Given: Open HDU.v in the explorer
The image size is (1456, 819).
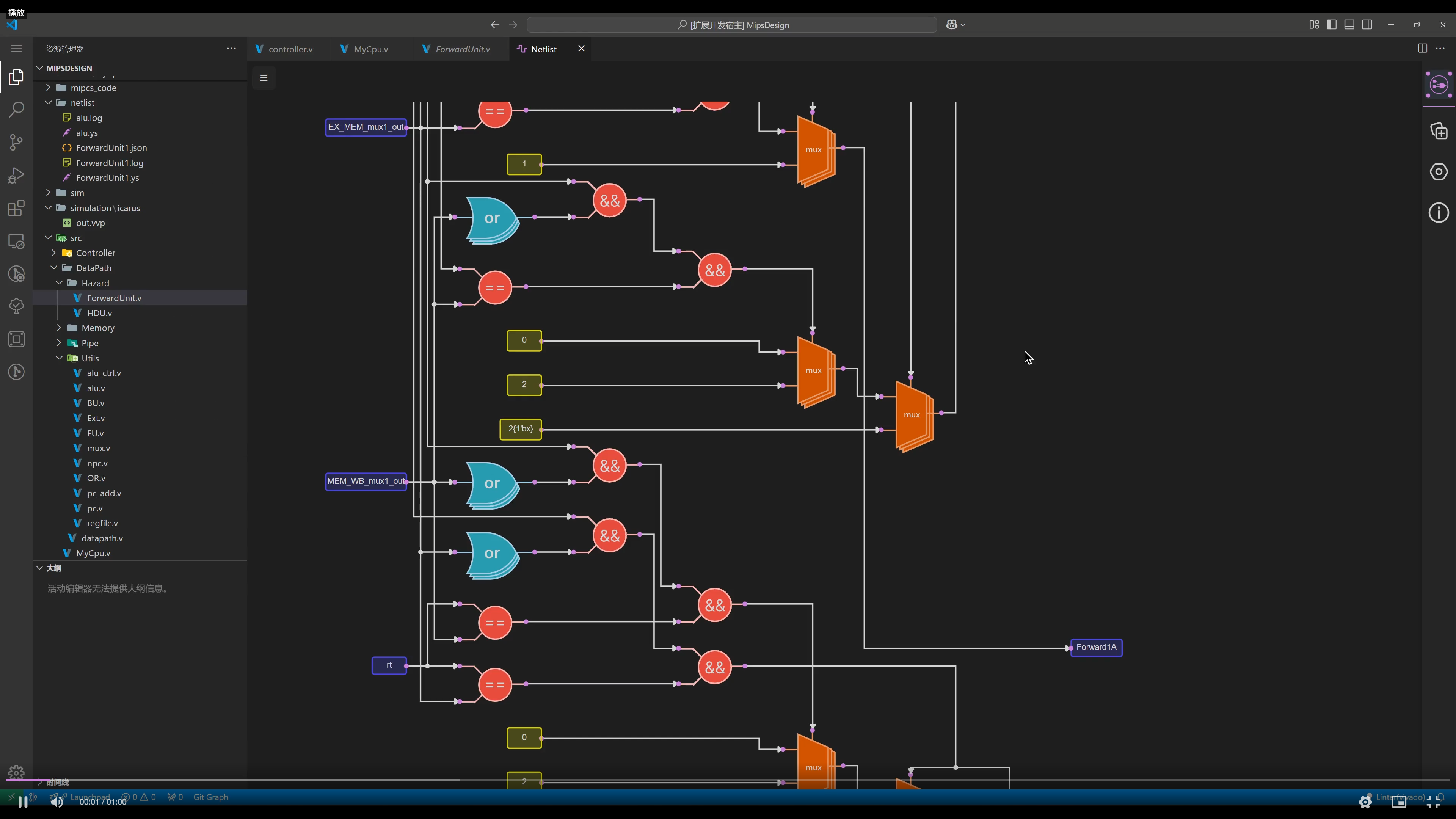Looking at the screenshot, I should tap(99, 312).
